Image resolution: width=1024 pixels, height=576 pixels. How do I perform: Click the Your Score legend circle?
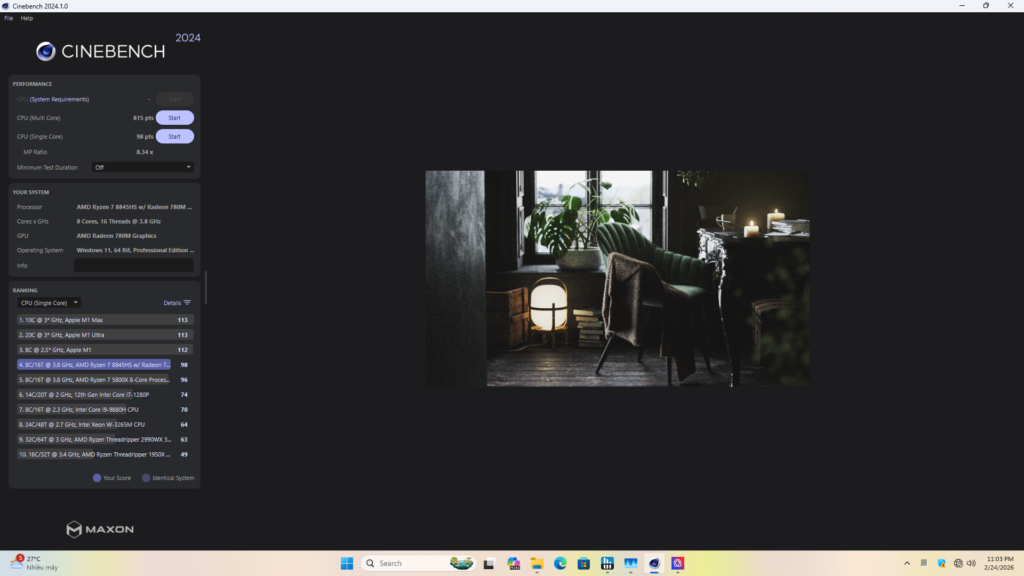97,478
